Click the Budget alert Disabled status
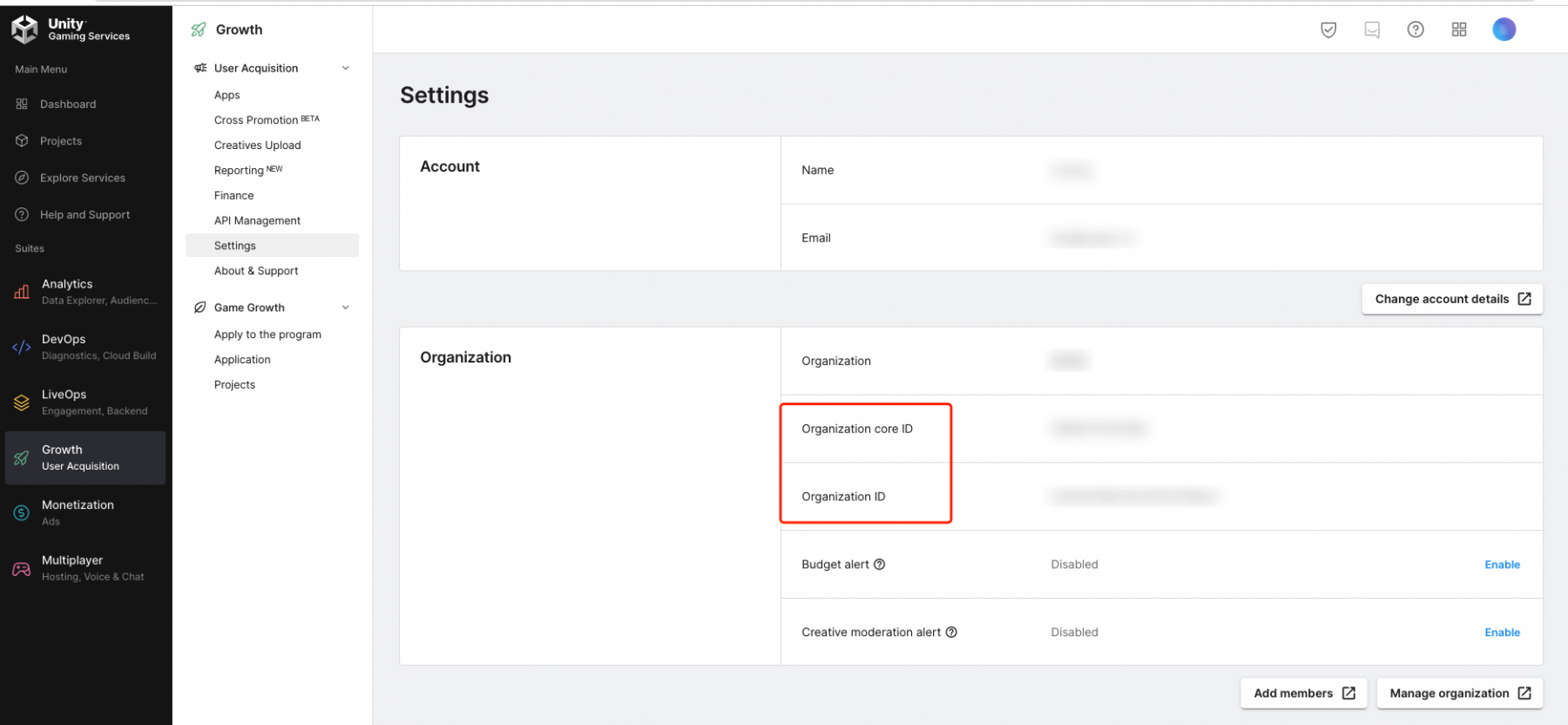This screenshot has width=1568, height=725. (1074, 565)
